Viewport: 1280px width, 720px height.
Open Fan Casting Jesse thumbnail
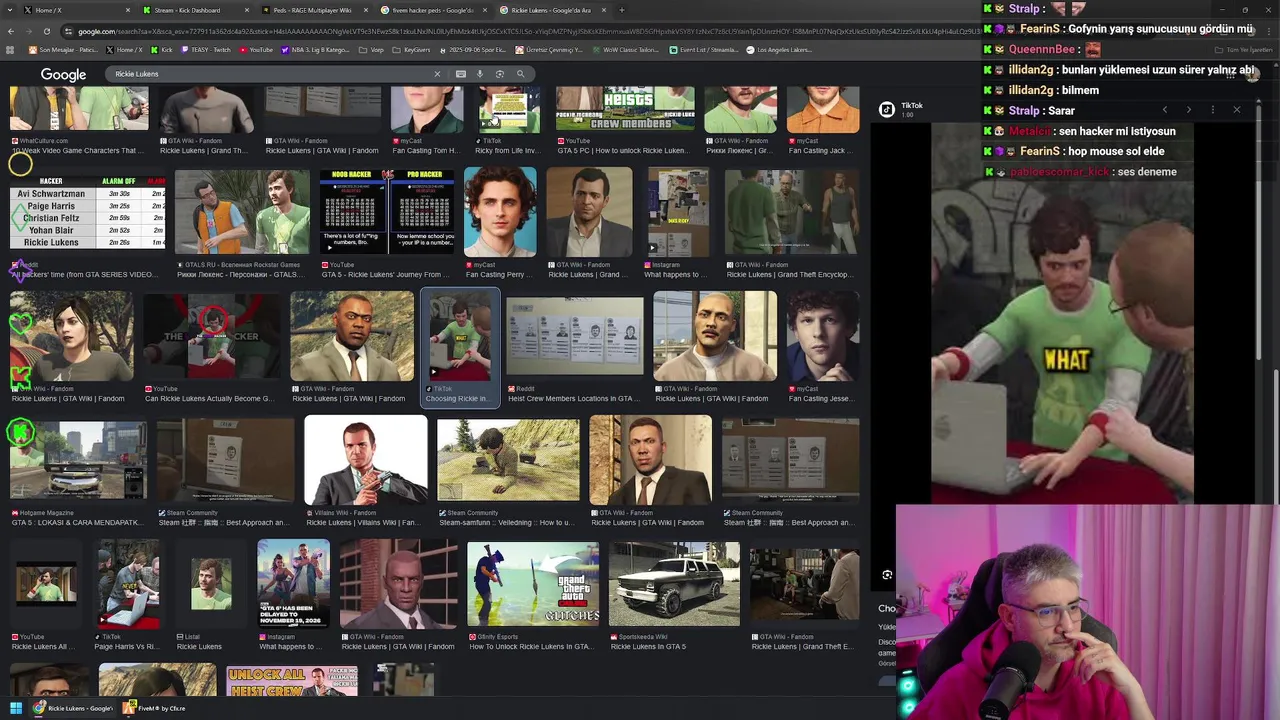(822, 336)
